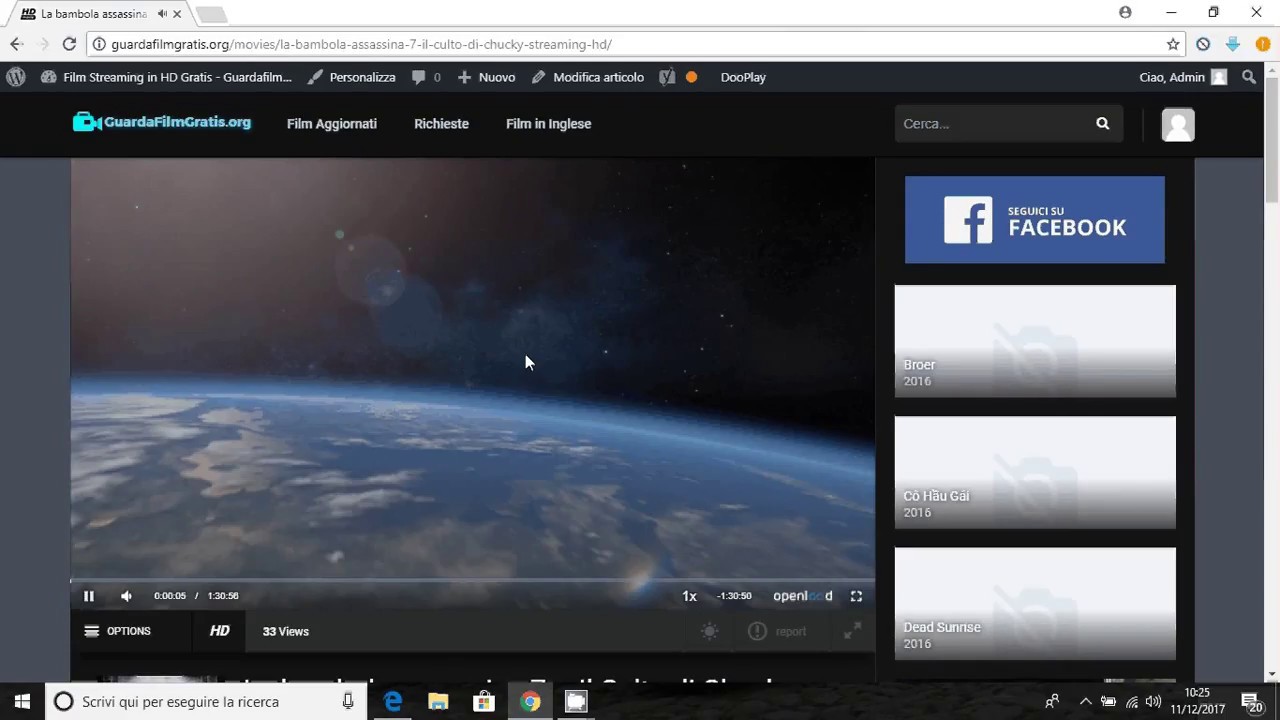This screenshot has width=1280, height=720.
Task: Expand player with resize arrows icon
Action: click(852, 631)
